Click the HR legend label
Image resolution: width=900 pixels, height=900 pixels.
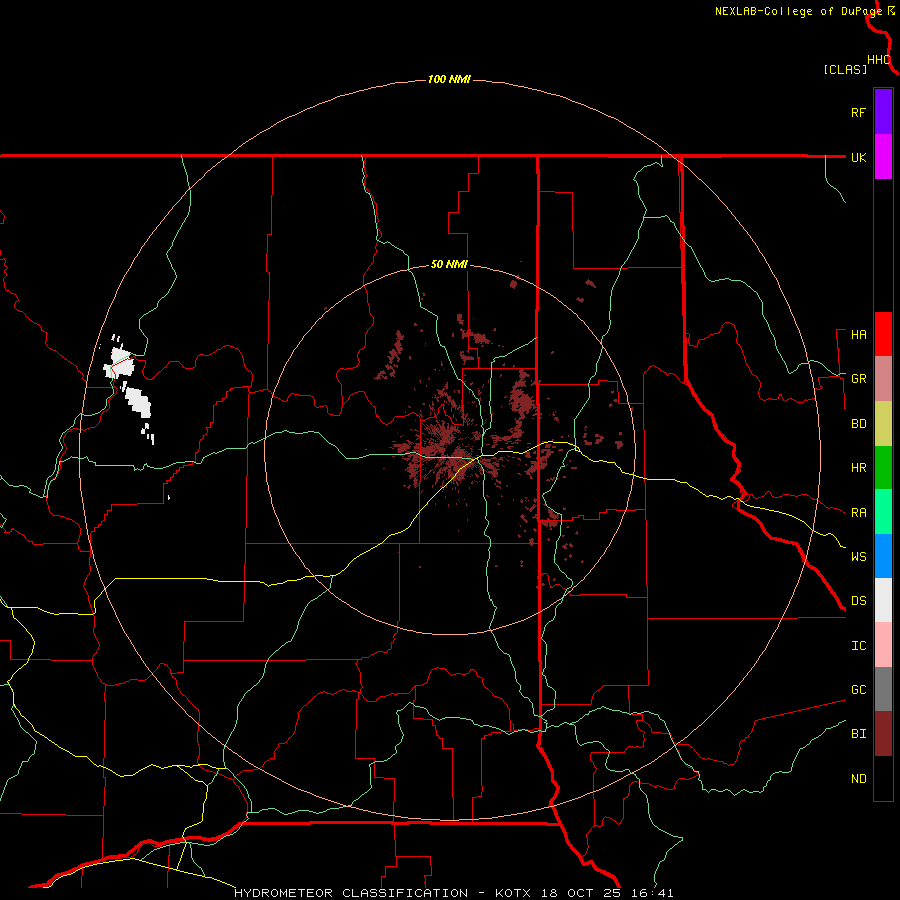tap(858, 468)
